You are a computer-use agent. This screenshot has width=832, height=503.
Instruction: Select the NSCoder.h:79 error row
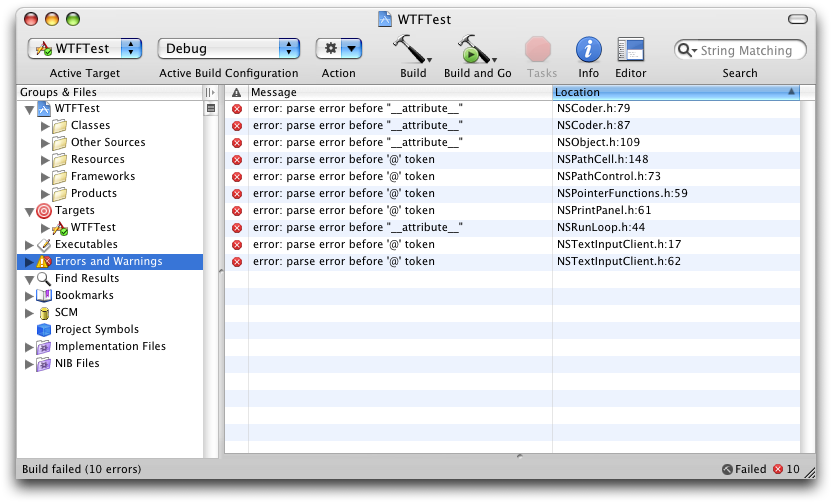512,108
